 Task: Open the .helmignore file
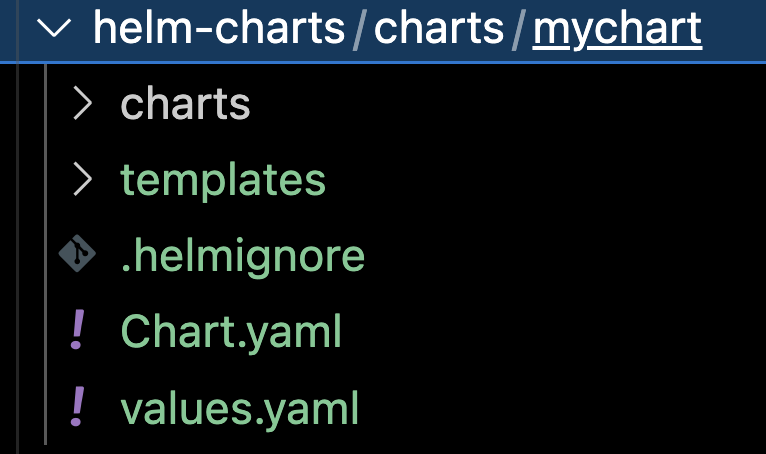pos(242,257)
